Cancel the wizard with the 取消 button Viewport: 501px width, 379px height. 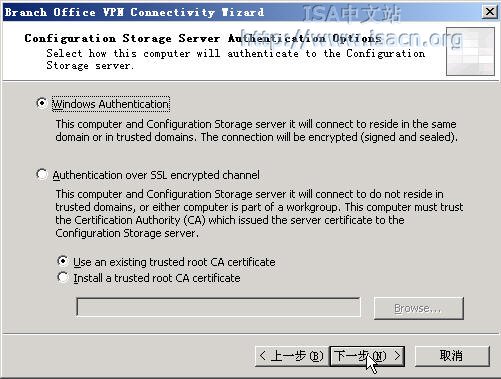[x=452, y=356]
